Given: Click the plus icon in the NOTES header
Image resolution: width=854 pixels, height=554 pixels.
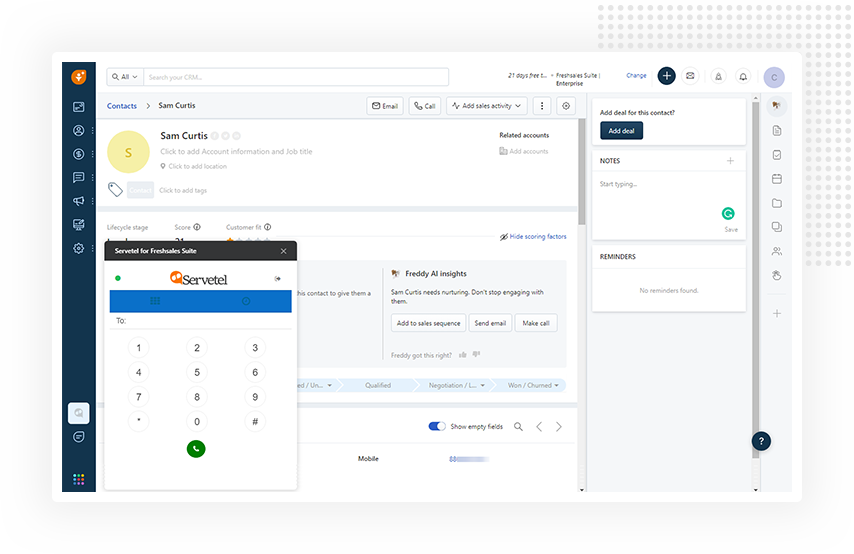Looking at the screenshot, I should [x=730, y=161].
